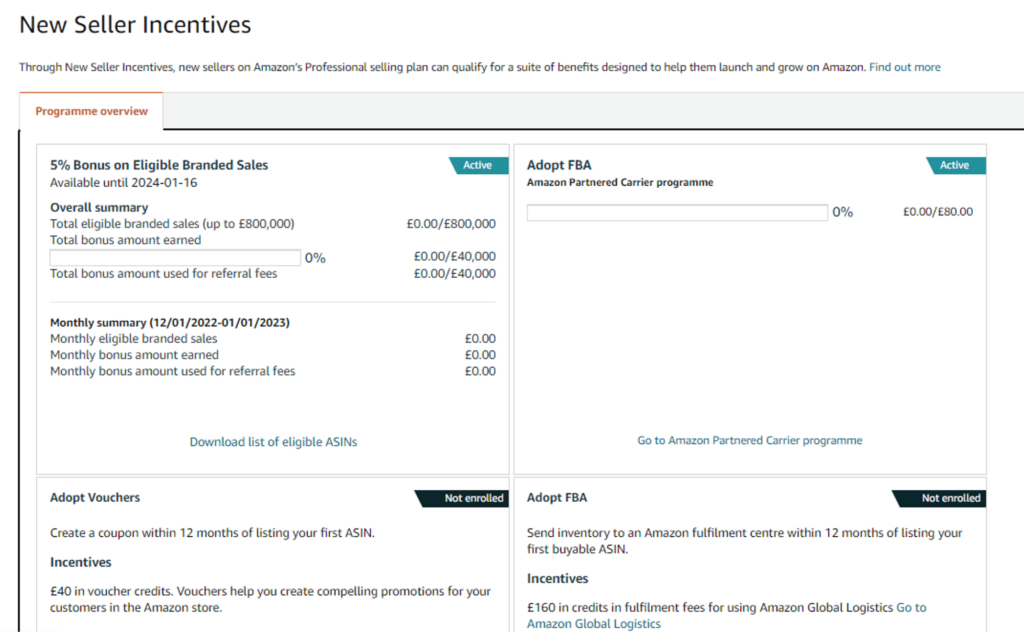Click the £0.00/£800,000 eligible sales value
This screenshot has width=1024, height=632.
[x=450, y=224]
